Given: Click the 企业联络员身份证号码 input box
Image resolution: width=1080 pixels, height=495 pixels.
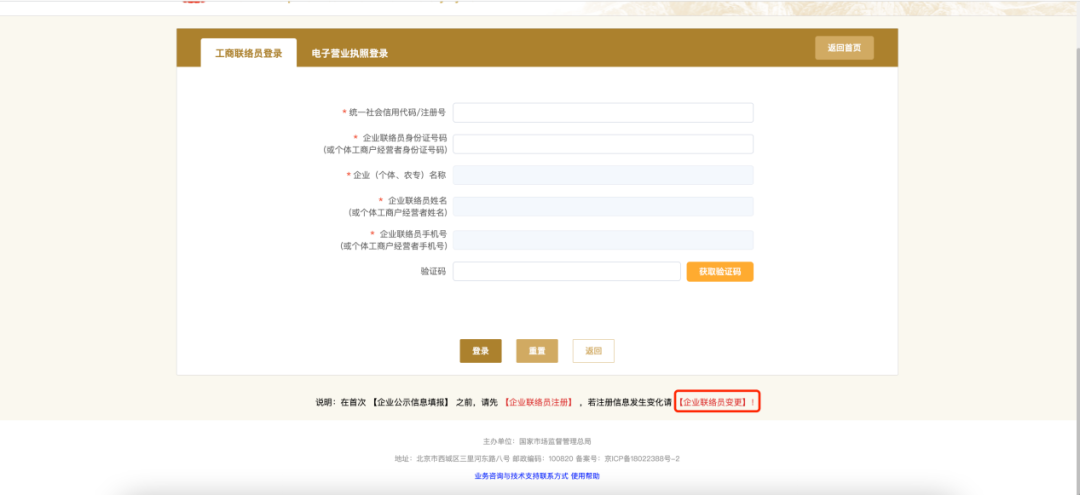Looking at the screenshot, I should (603, 144).
